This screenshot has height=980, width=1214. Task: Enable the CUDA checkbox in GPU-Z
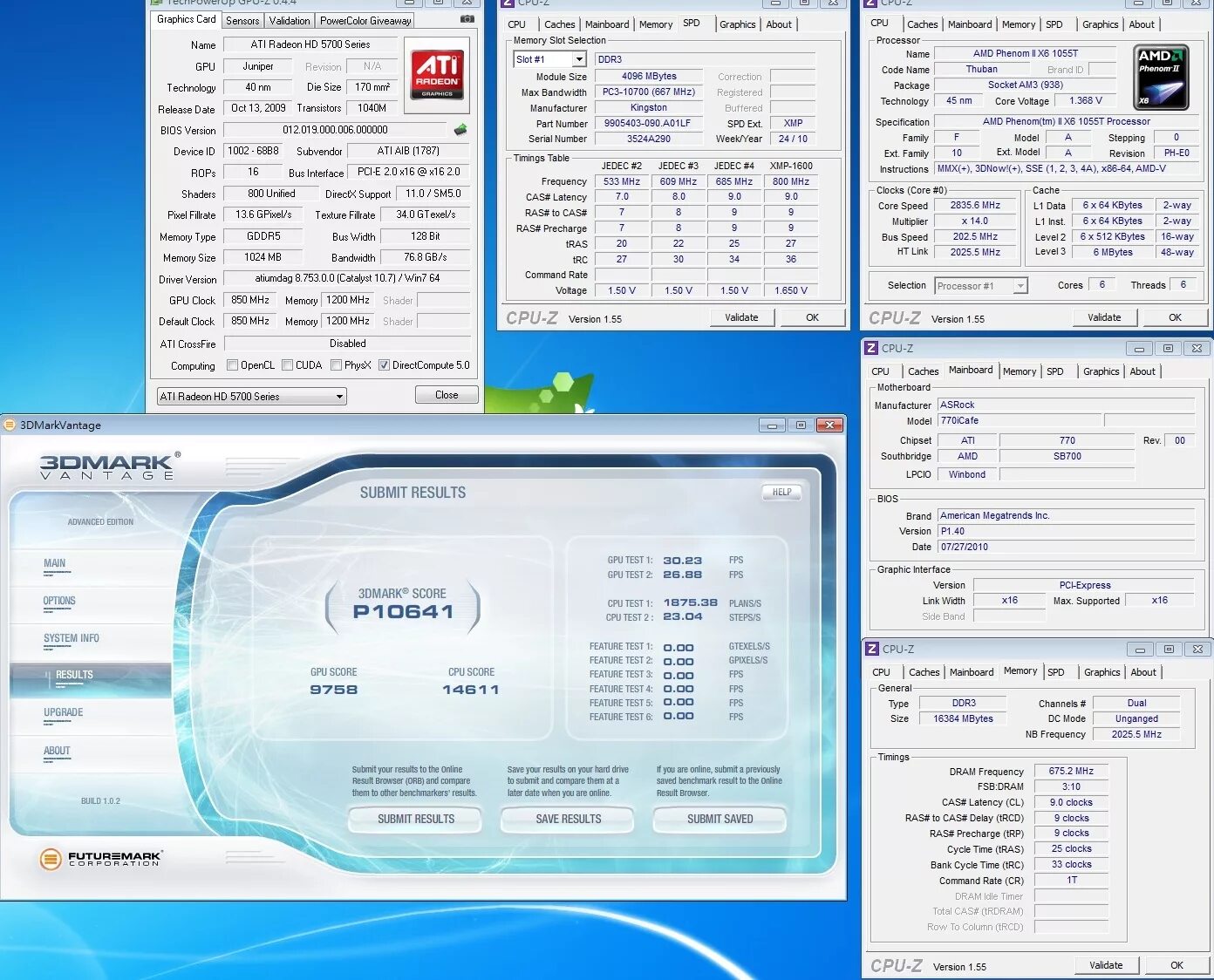pos(288,365)
